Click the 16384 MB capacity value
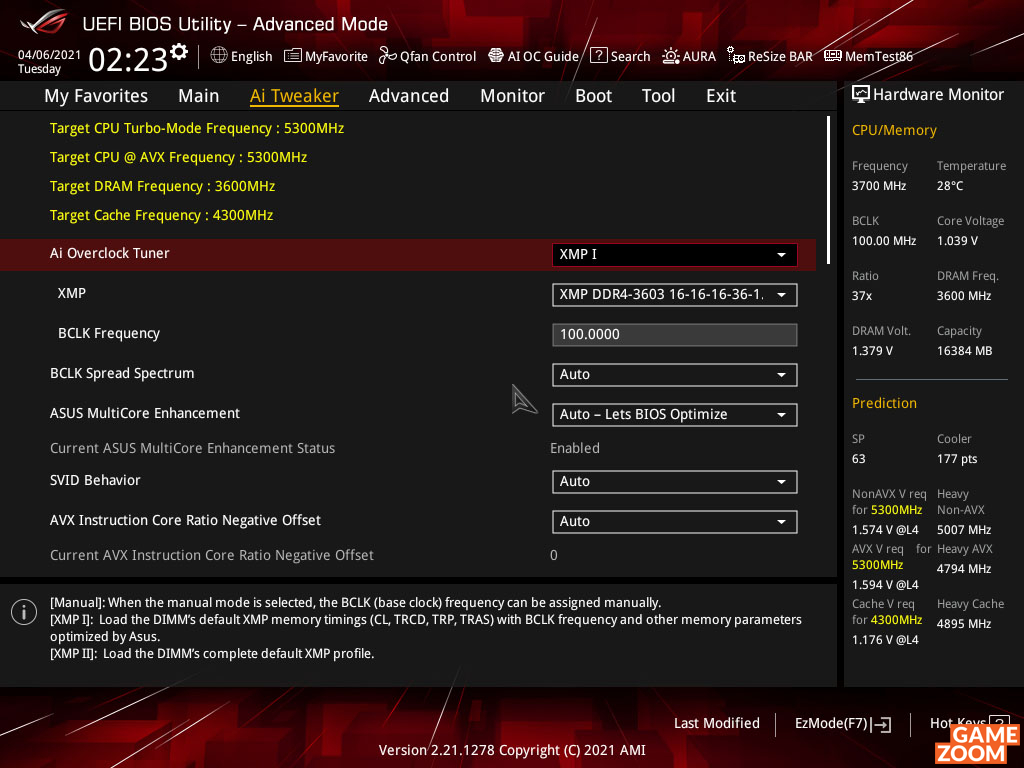1024x768 pixels. [x=965, y=351]
